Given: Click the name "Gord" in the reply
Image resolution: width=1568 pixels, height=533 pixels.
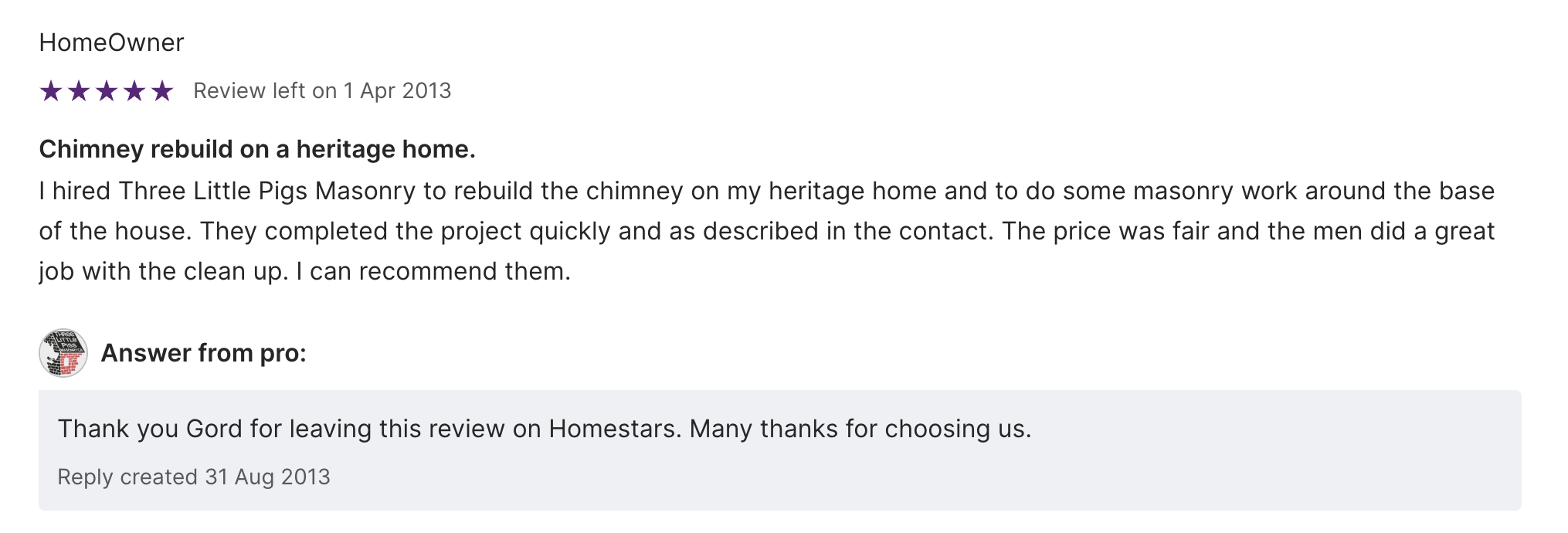Looking at the screenshot, I should (x=214, y=429).
